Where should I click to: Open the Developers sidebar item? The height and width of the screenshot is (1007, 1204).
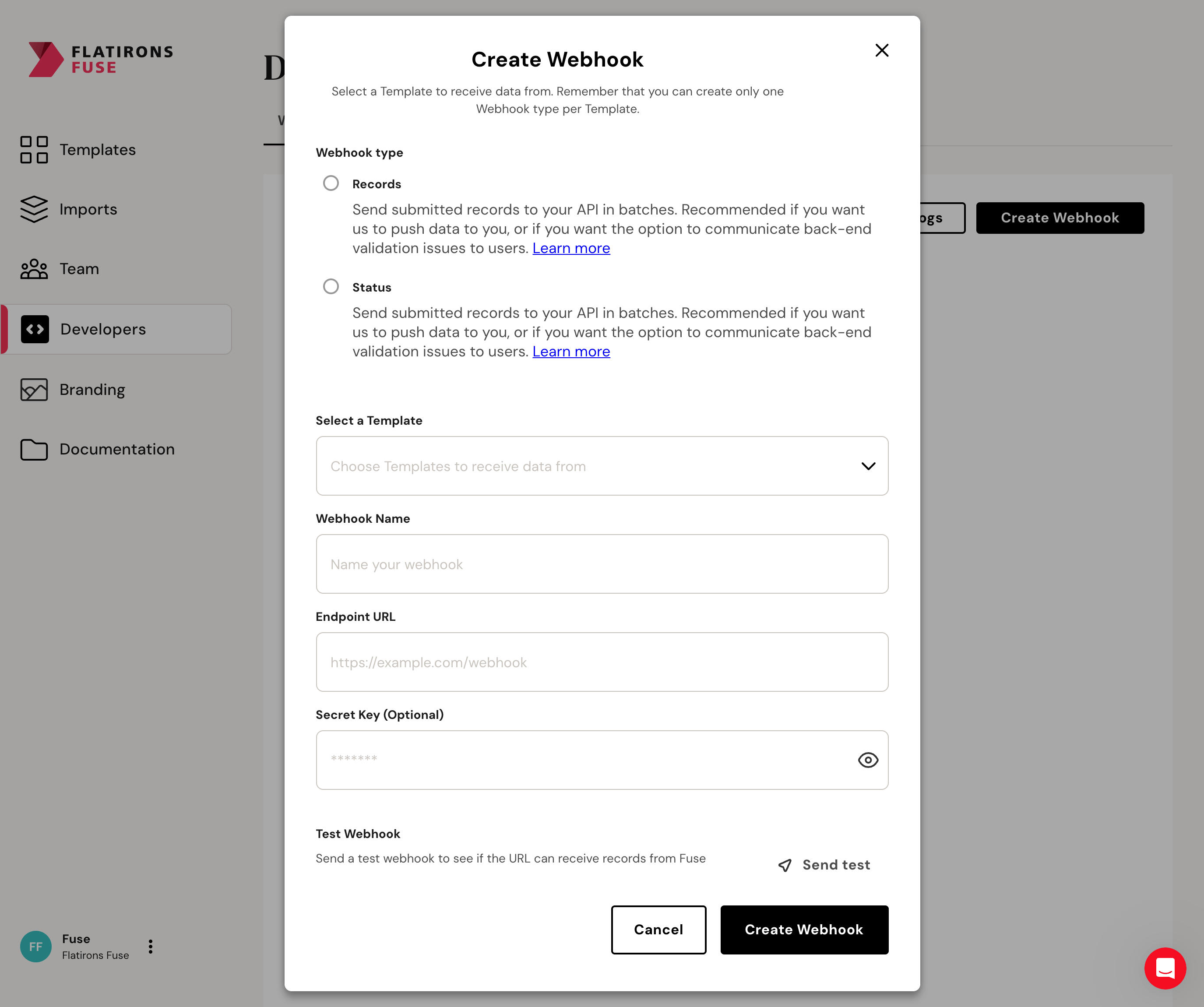pos(117,329)
